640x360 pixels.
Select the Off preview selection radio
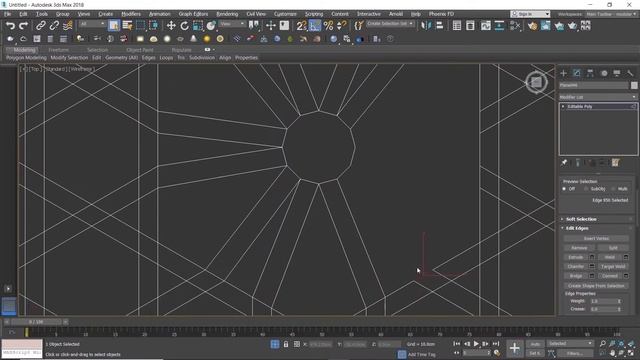click(564, 189)
